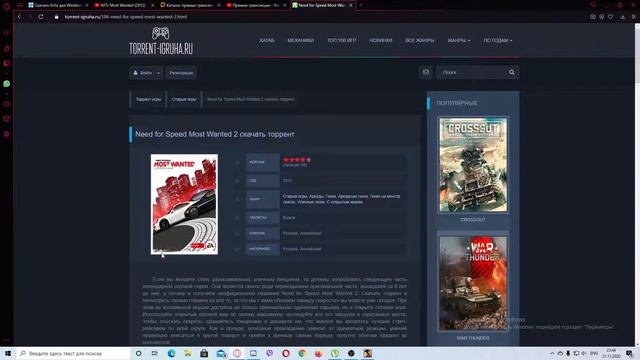Open the new tab plus button
The width and height of the screenshot is (640, 360).
click(x=361, y=5)
